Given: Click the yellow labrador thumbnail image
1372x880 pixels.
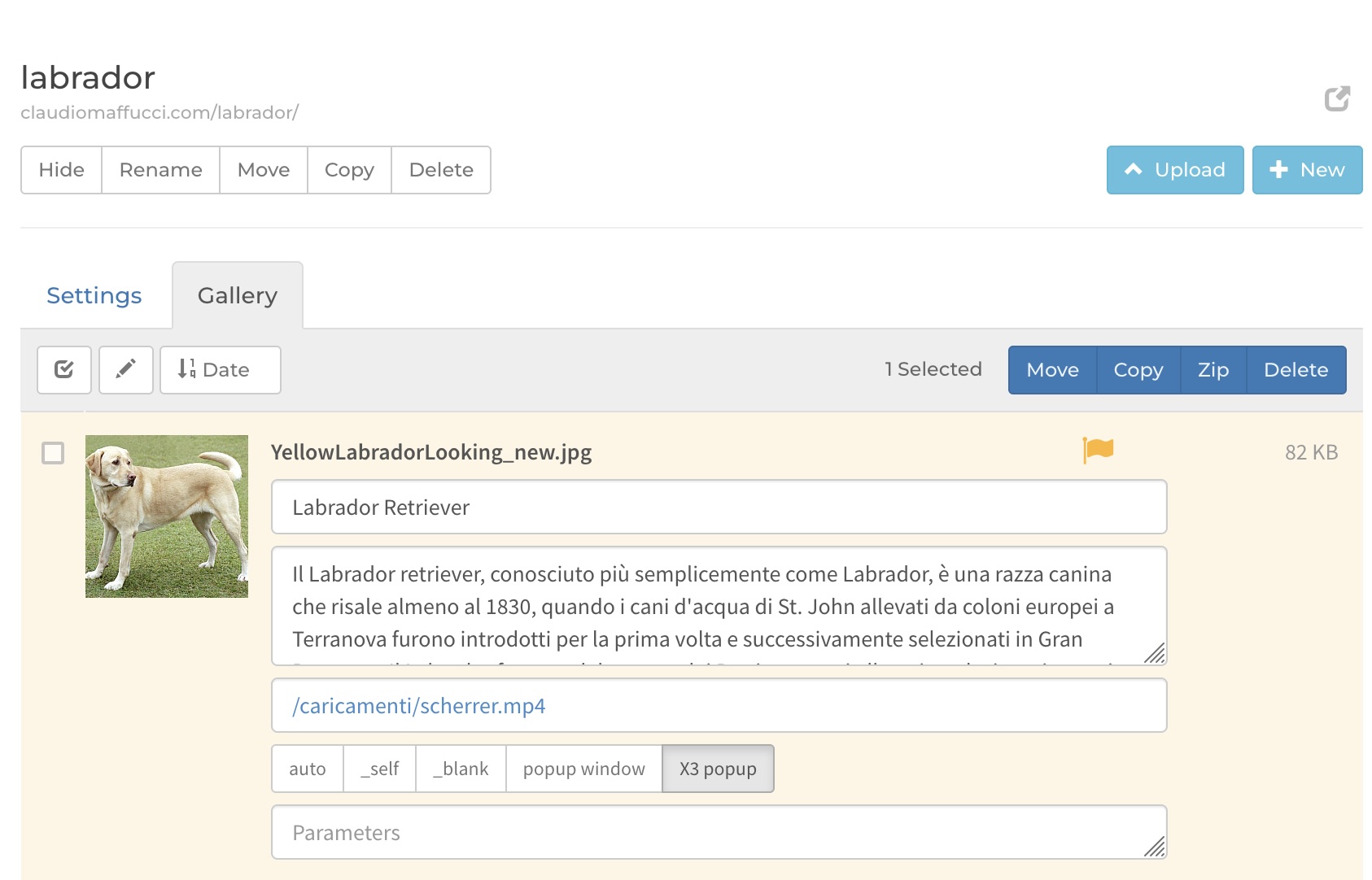Looking at the screenshot, I should (167, 516).
